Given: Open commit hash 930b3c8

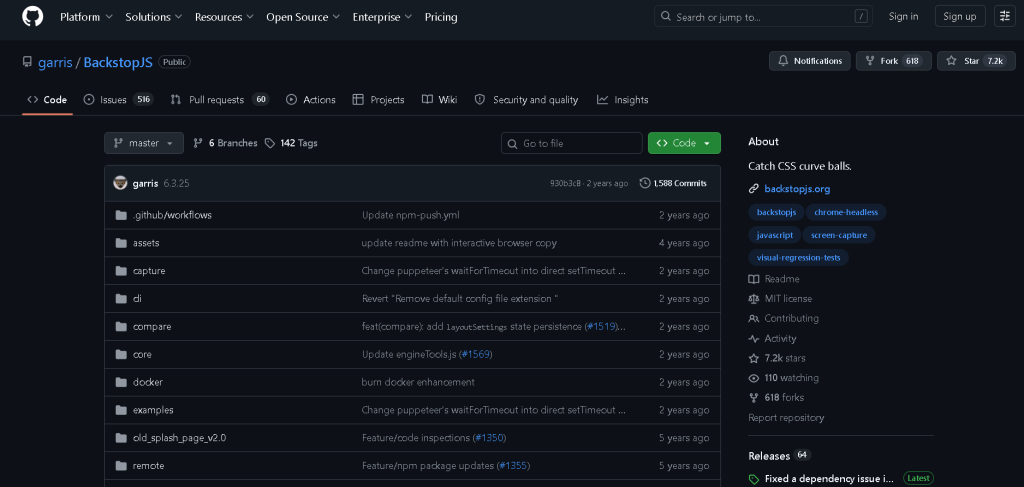Looking at the screenshot, I should pos(566,183).
